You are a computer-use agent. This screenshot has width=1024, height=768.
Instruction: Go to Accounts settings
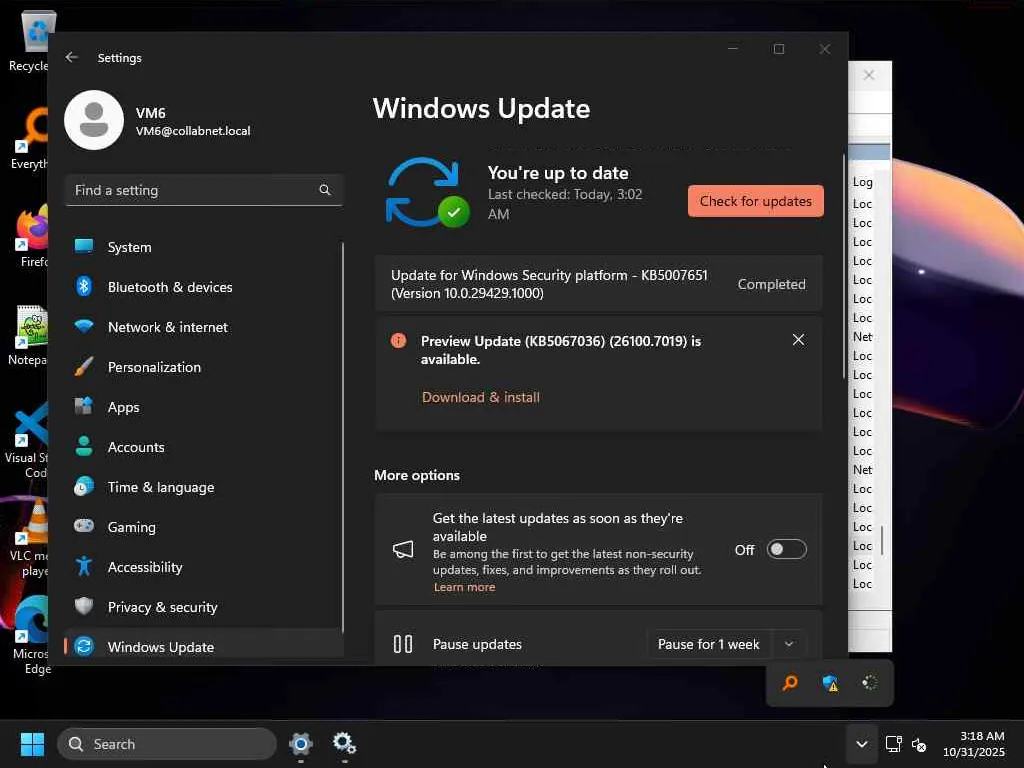204,447
